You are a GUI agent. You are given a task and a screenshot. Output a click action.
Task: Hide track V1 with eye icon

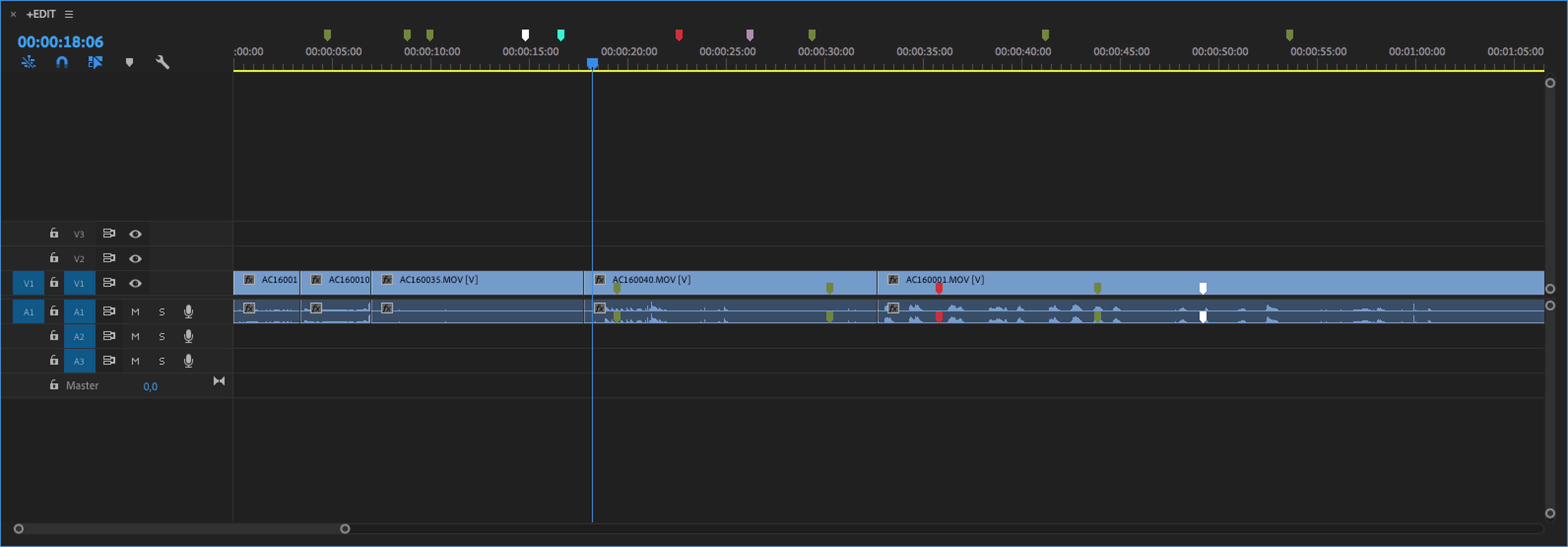(x=135, y=283)
